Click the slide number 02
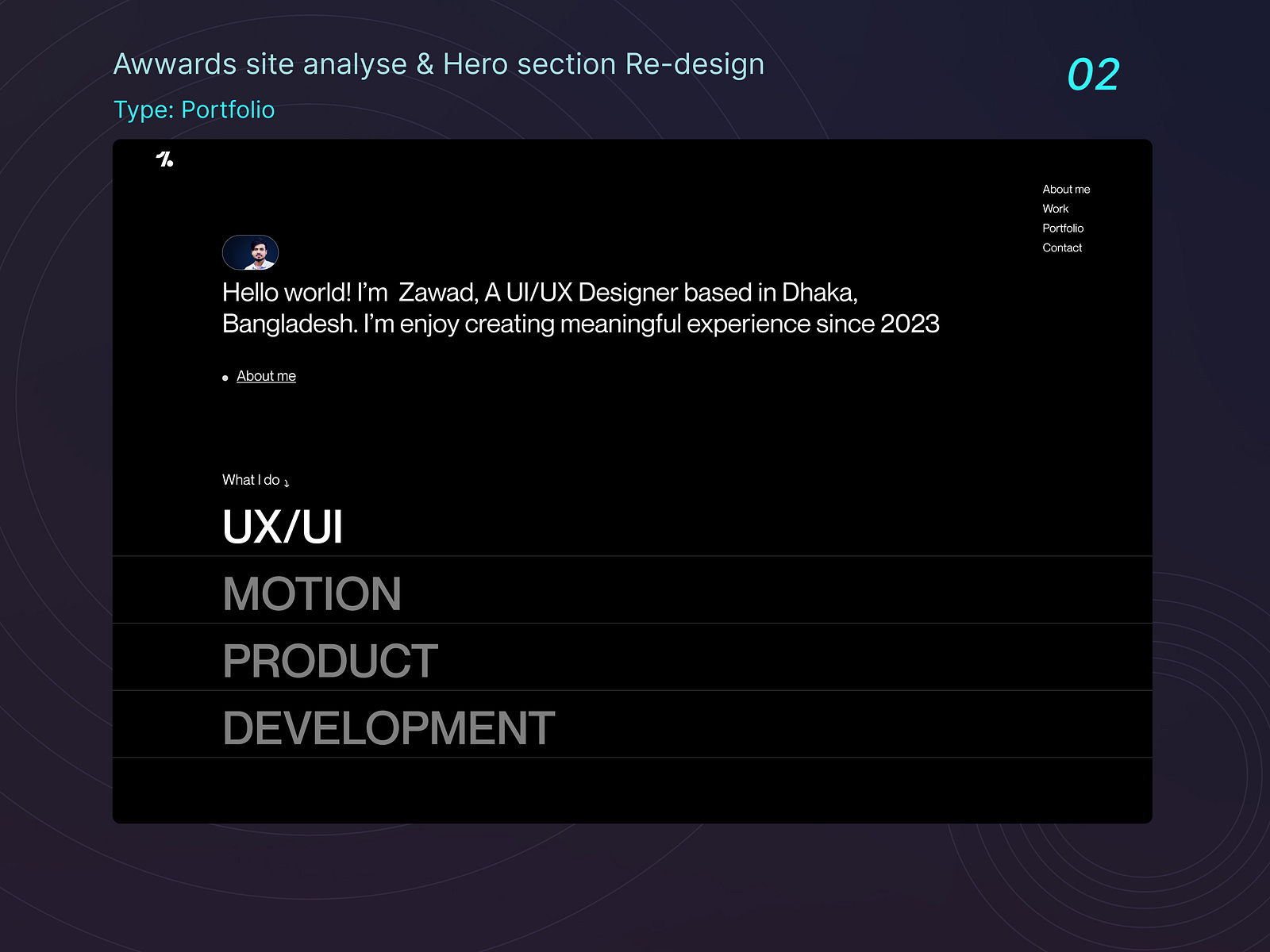 coord(1093,75)
